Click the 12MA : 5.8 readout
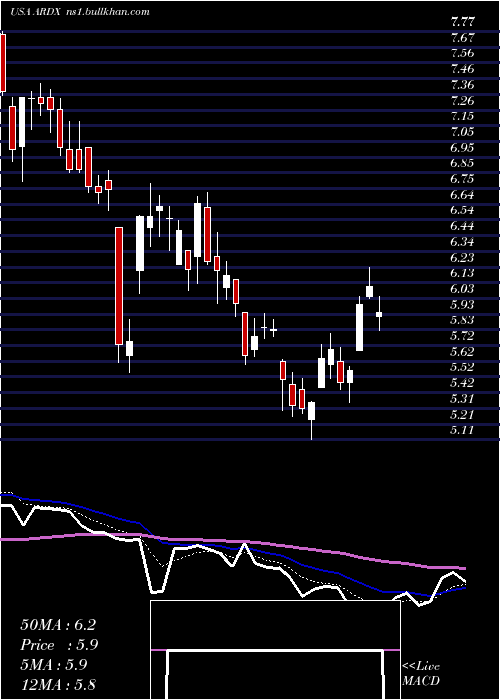 coord(58,685)
